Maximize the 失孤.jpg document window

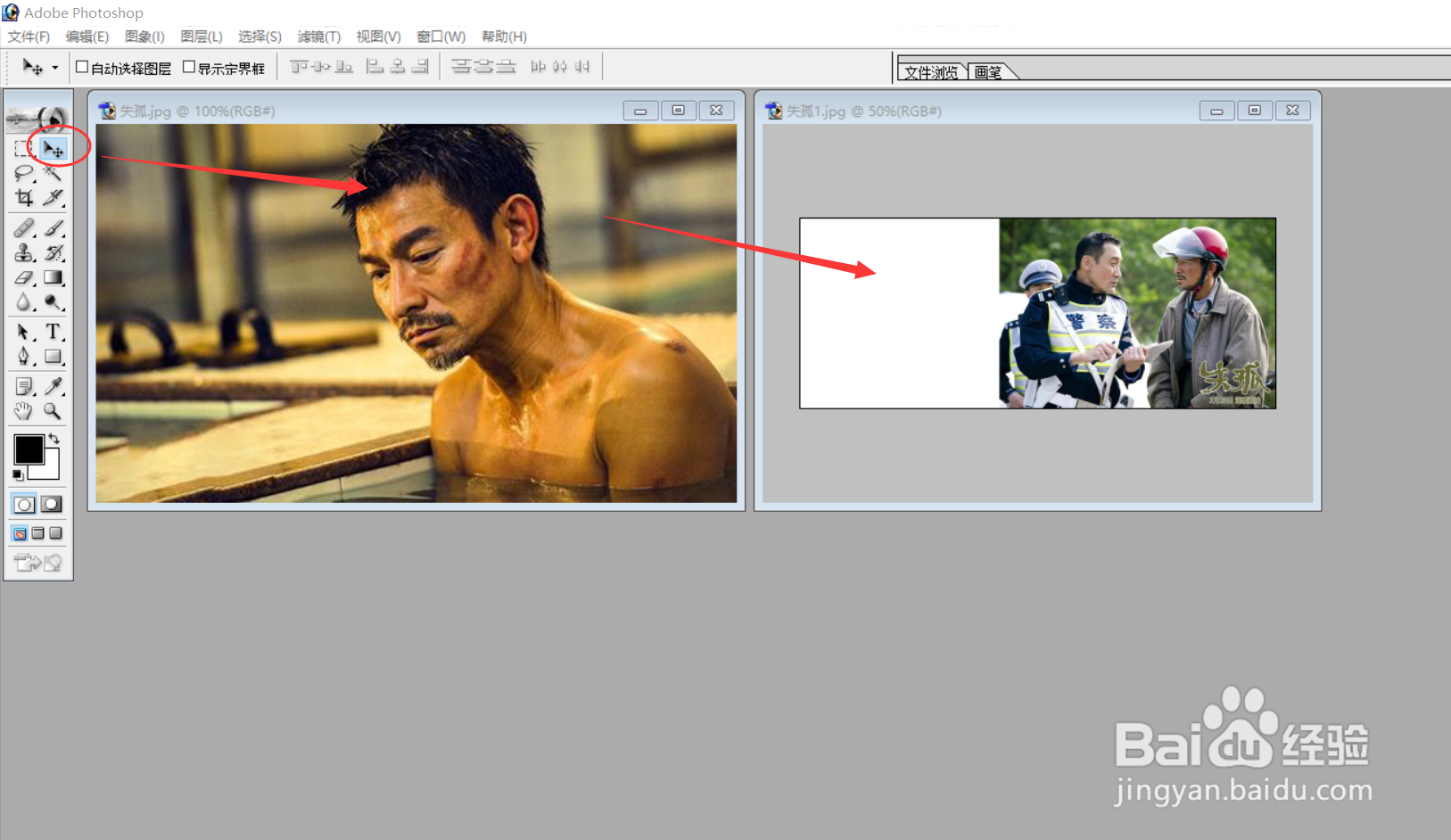point(679,111)
